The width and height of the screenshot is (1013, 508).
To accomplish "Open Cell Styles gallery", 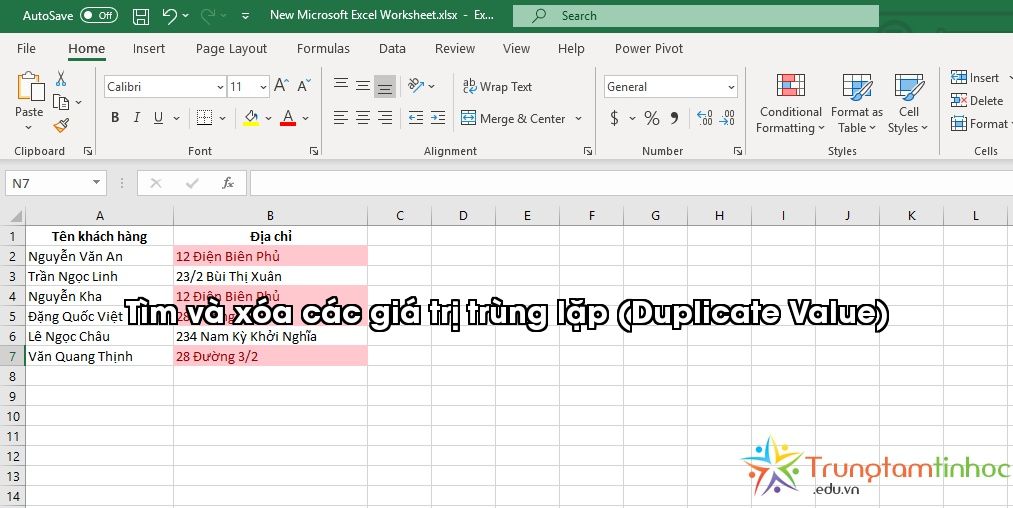I will coord(908,103).
